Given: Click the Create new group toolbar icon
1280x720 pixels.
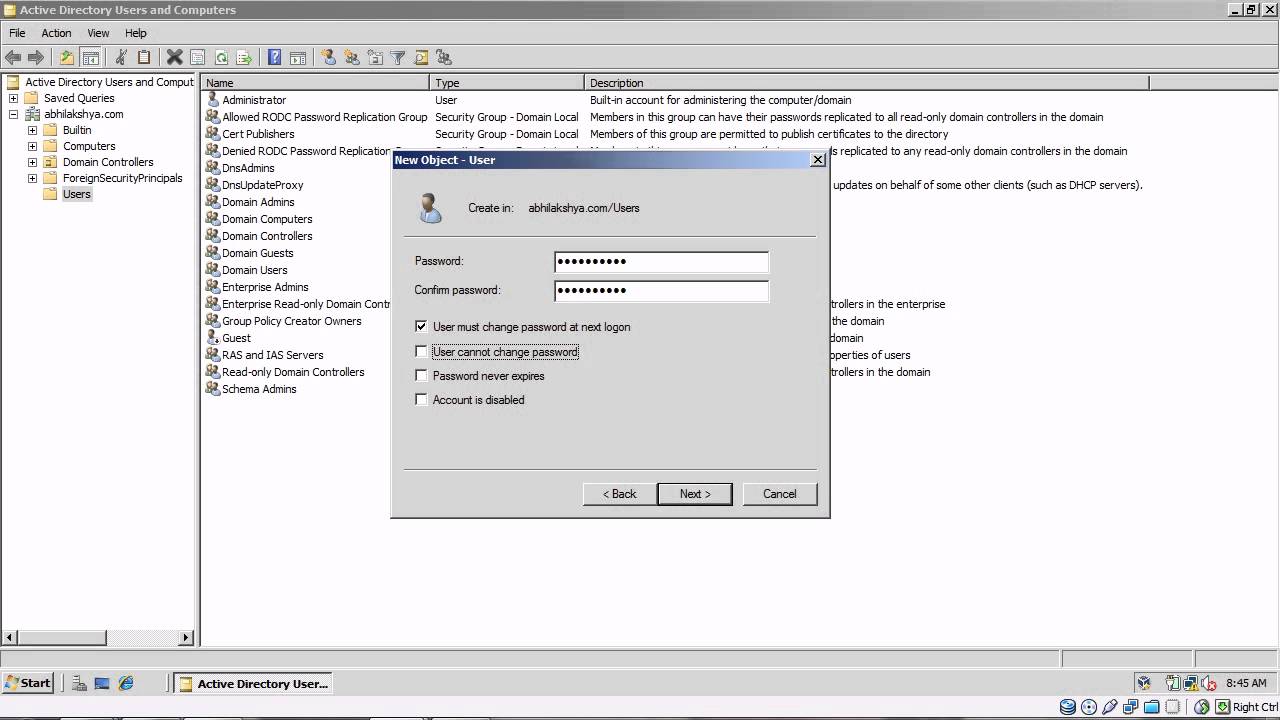Looking at the screenshot, I should tap(352, 58).
